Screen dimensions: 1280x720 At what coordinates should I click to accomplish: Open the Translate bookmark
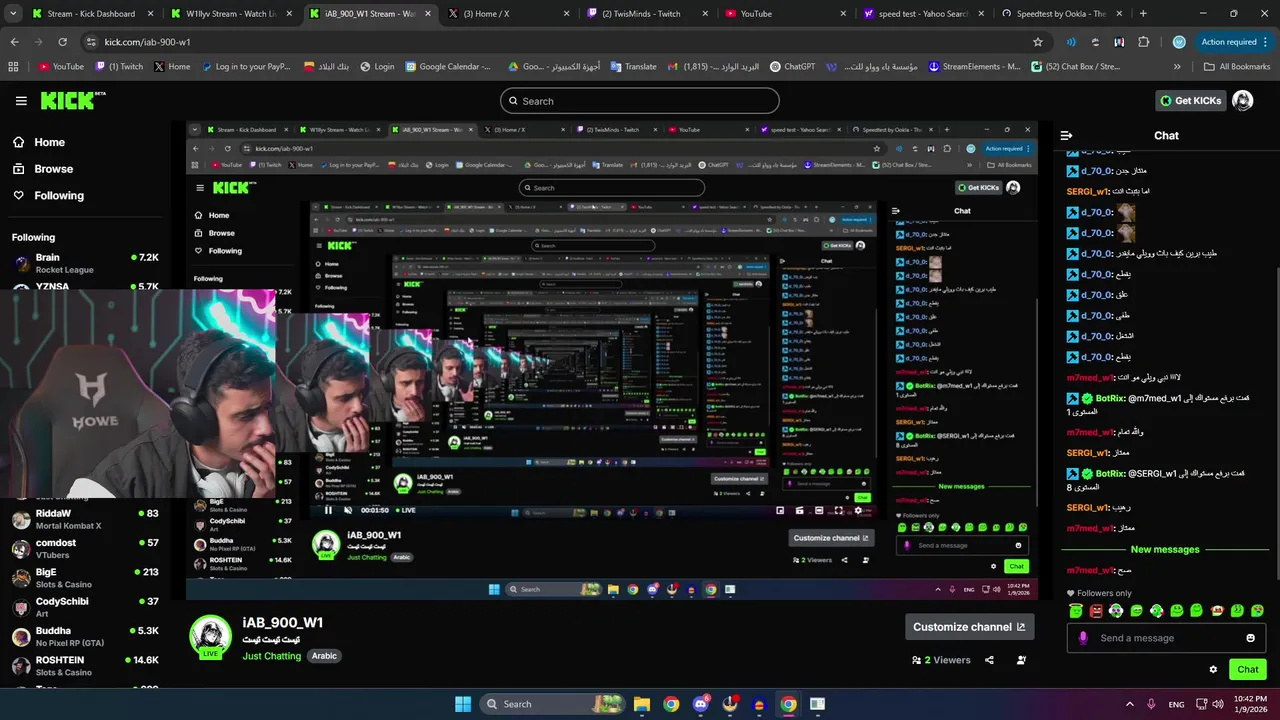[633, 67]
